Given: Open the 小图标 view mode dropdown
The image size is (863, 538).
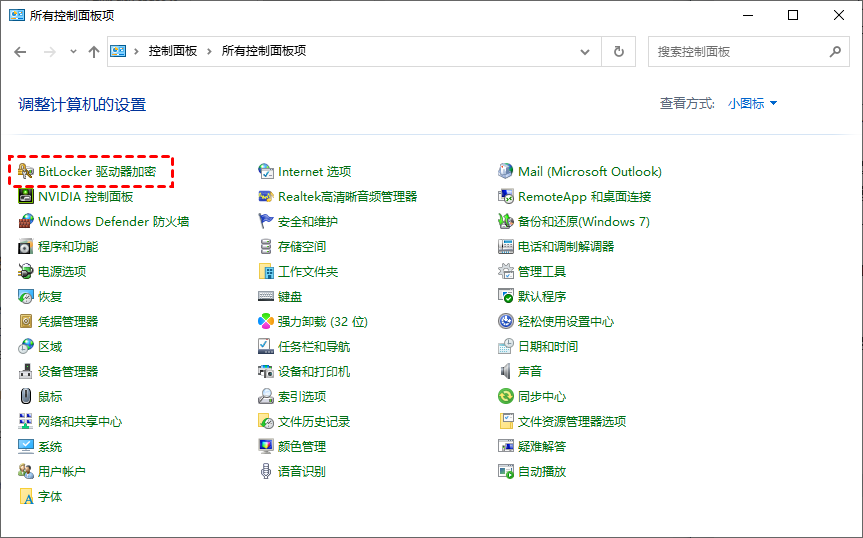Looking at the screenshot, I should pos(752,103).
